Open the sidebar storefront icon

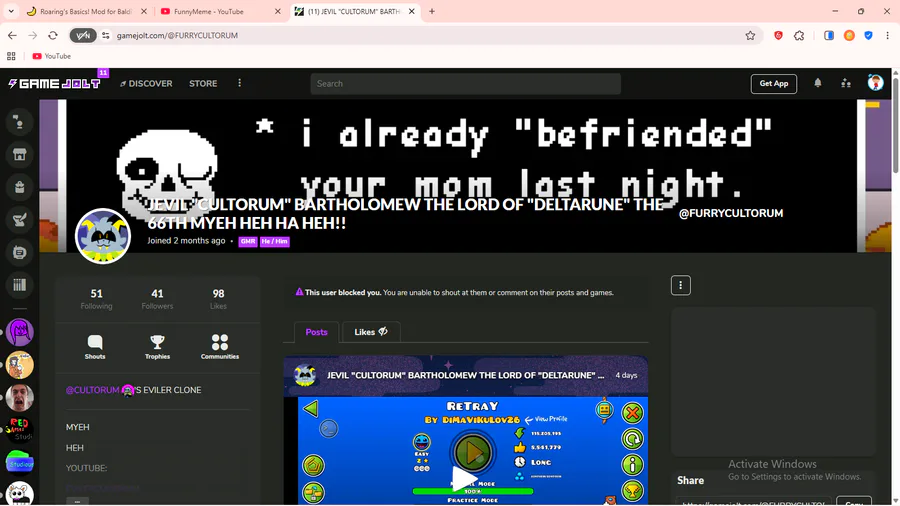pos(20,154)
